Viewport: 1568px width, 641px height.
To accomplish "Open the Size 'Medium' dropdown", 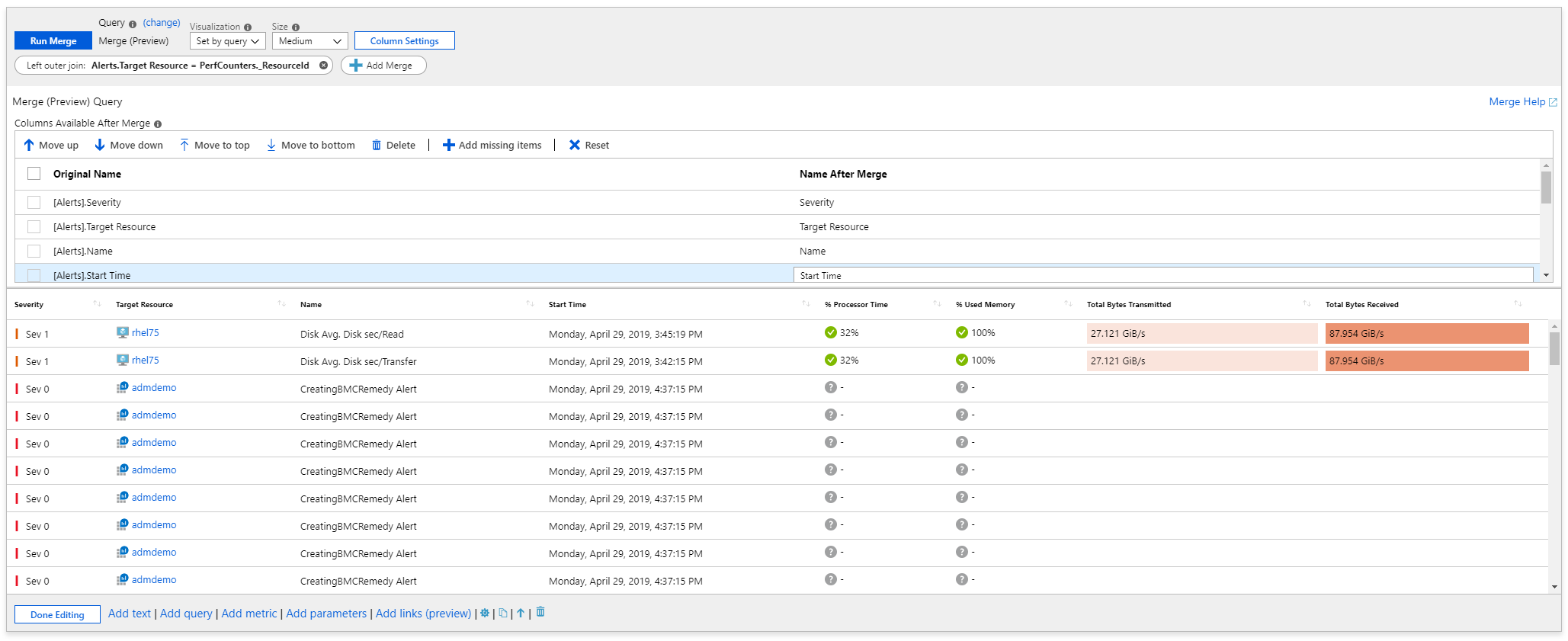I will [310, 41].
